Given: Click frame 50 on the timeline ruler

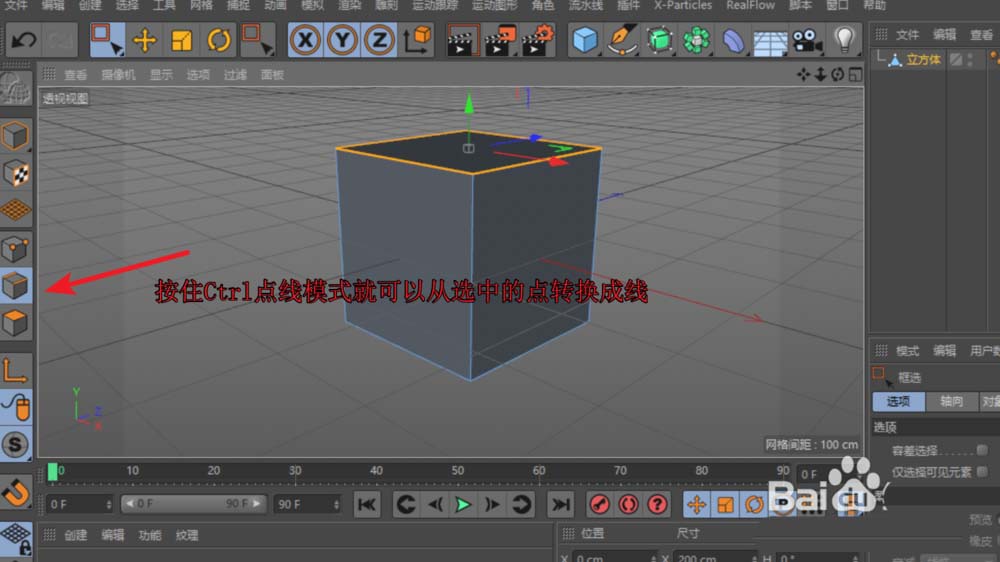Looking at the screenshot, I should [x=457, y=471].
